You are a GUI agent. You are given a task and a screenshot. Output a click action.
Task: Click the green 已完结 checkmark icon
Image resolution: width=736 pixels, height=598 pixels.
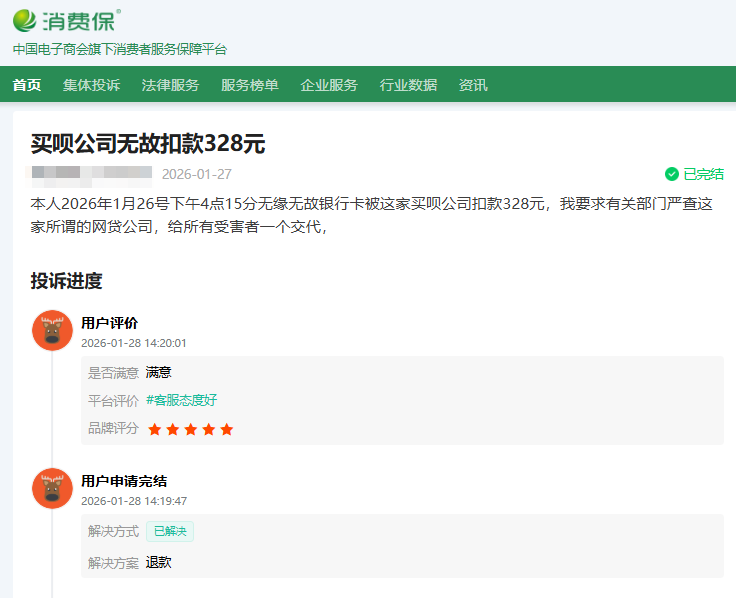[x=672, y=174]
